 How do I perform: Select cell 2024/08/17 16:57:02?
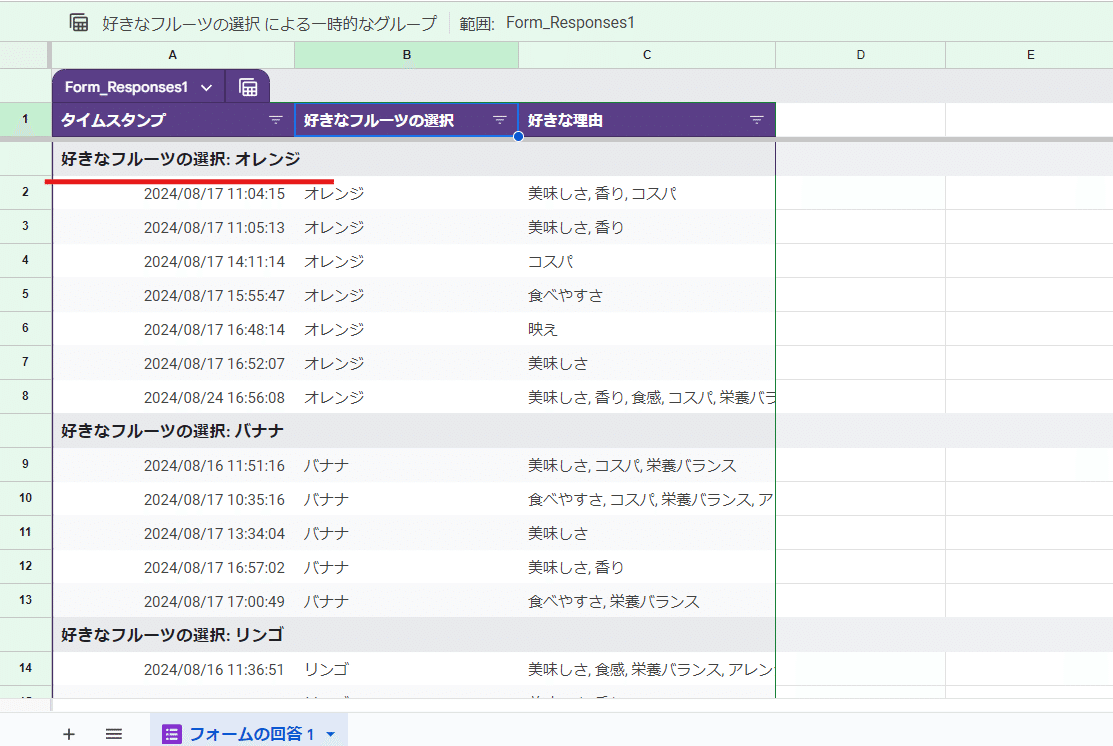tap(173, 567)
